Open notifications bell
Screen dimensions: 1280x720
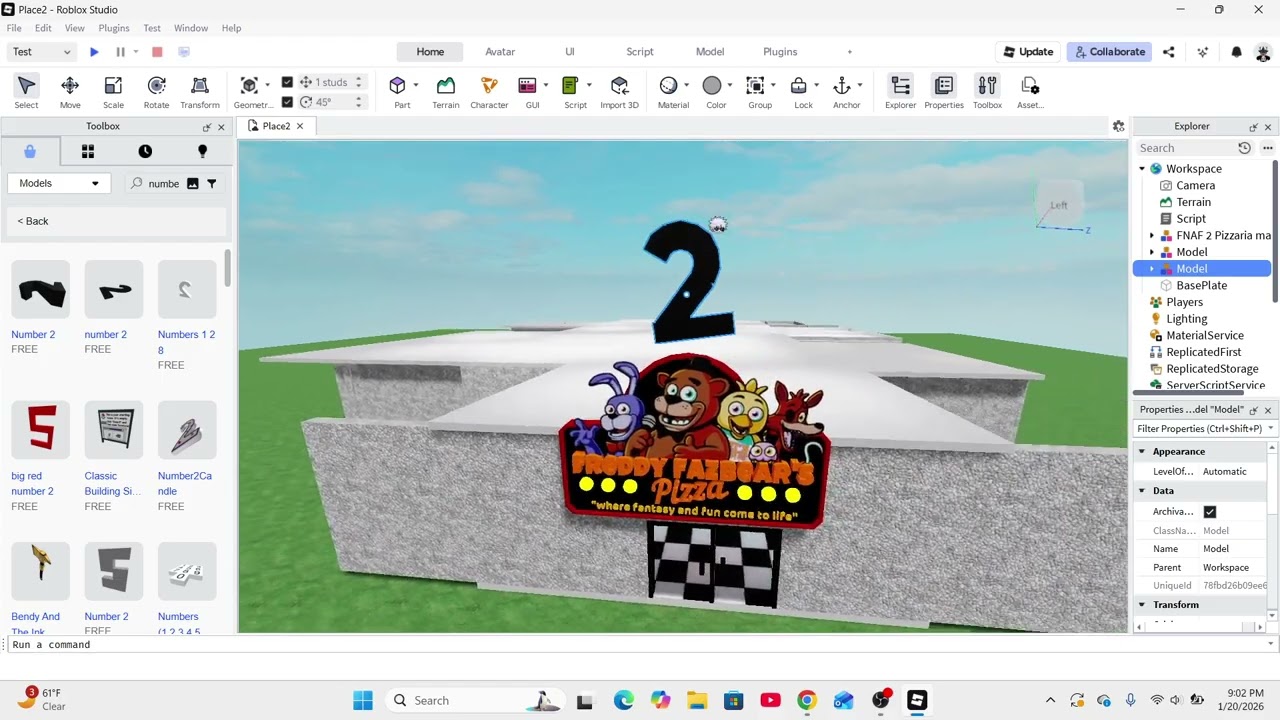pos(1236,52)
